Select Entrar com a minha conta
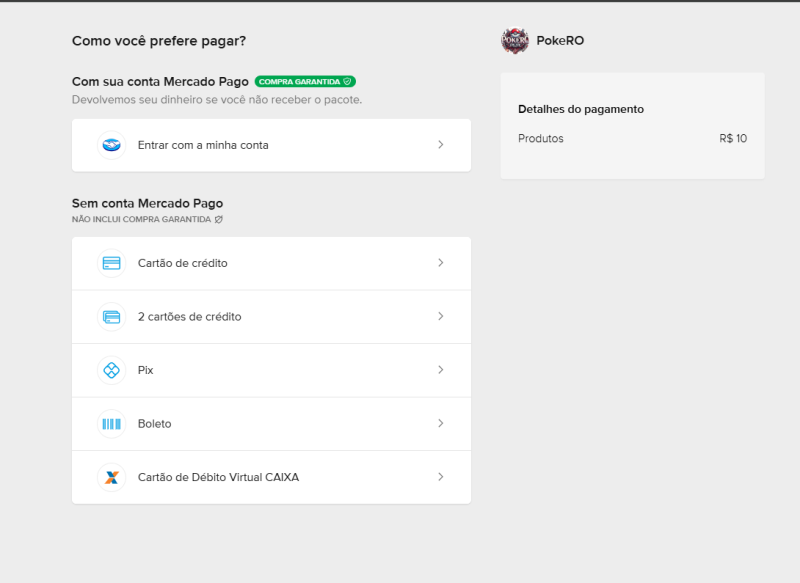This screenshot has width=800, height=583. click(203, 145)
